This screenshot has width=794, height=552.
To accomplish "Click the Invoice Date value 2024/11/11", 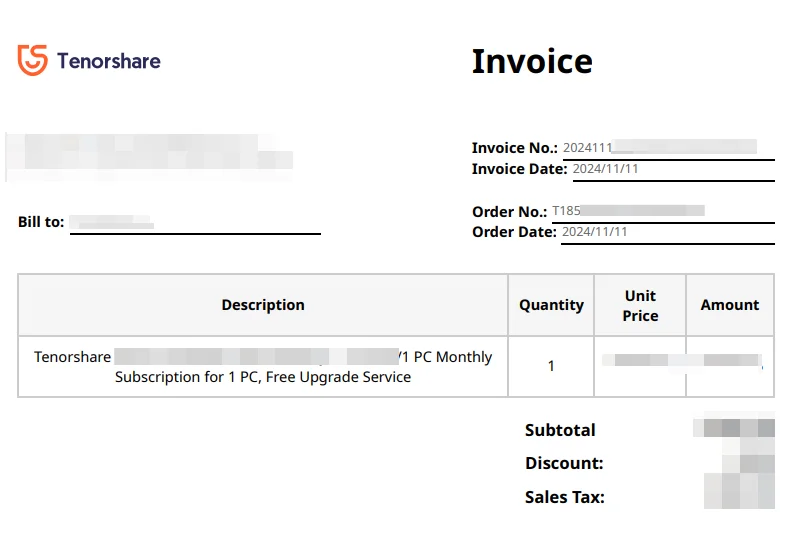I will tap(605, 169).
